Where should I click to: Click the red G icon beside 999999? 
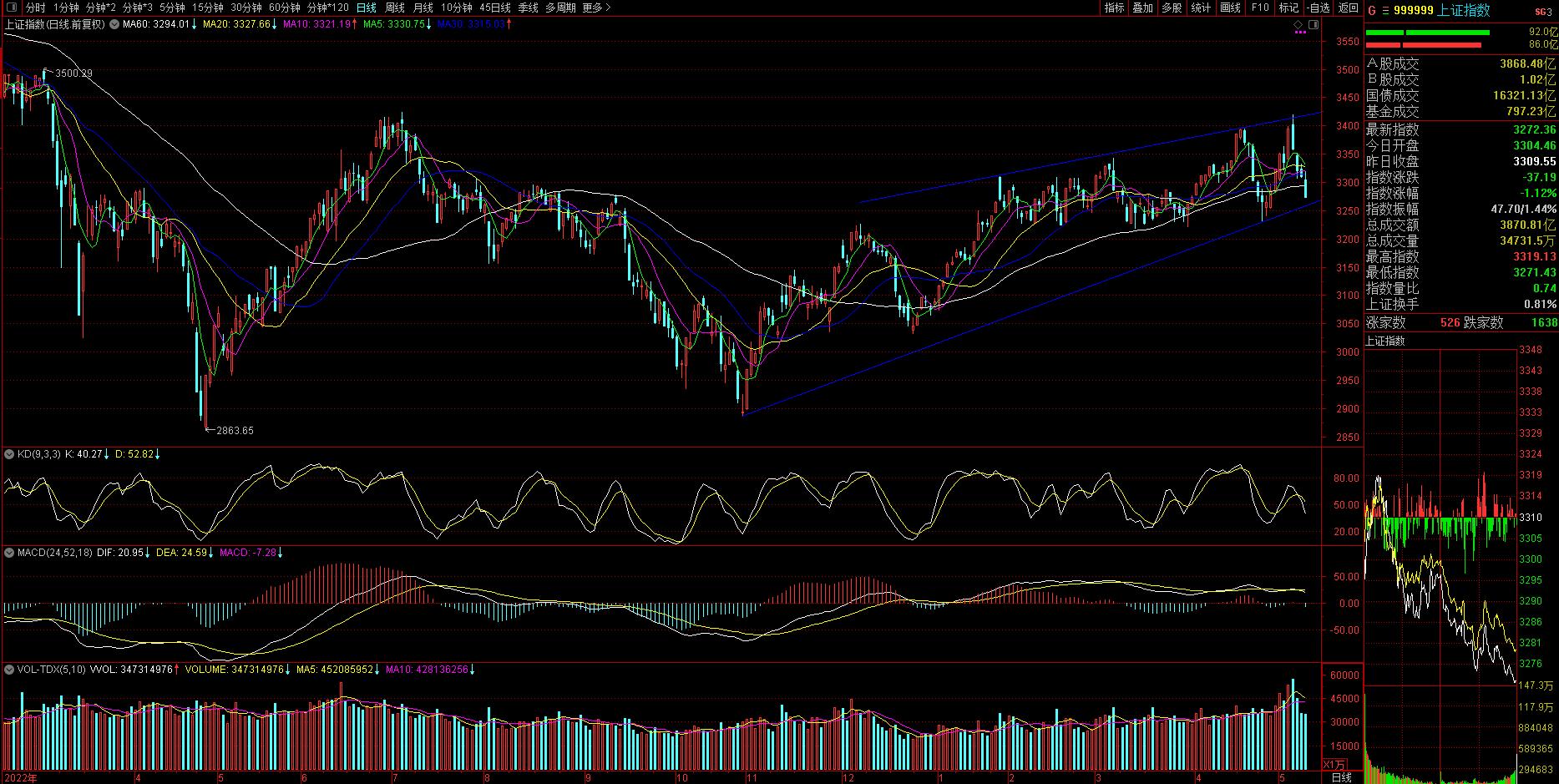click(1371, 10)
